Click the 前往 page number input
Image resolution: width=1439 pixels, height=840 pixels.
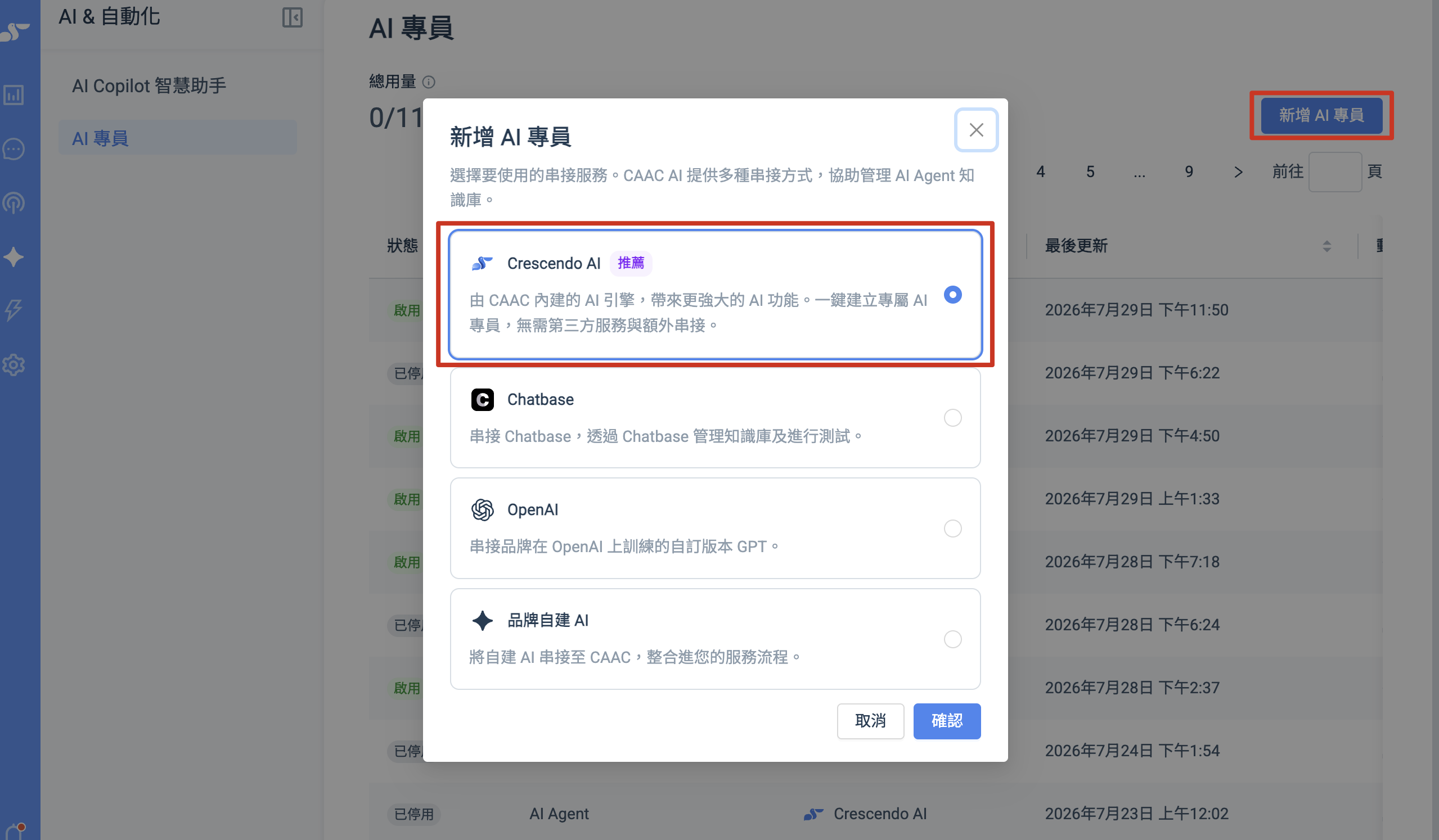tap(1335, 171)
